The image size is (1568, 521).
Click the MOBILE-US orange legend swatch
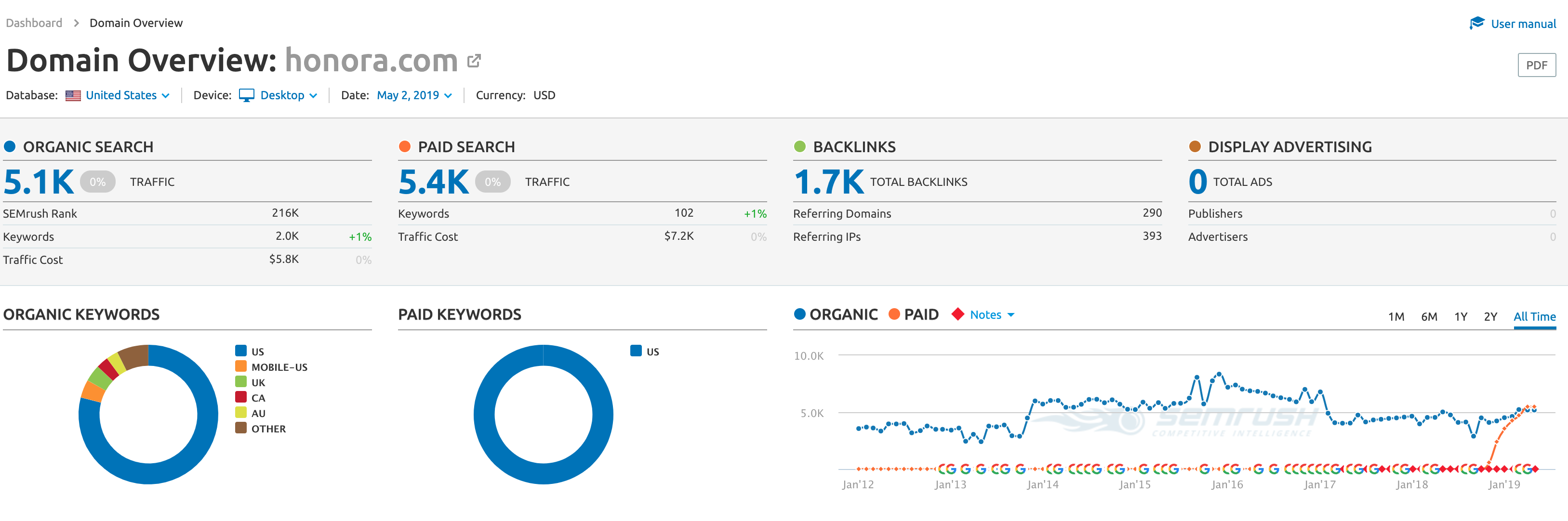click(x=241, y=366)
